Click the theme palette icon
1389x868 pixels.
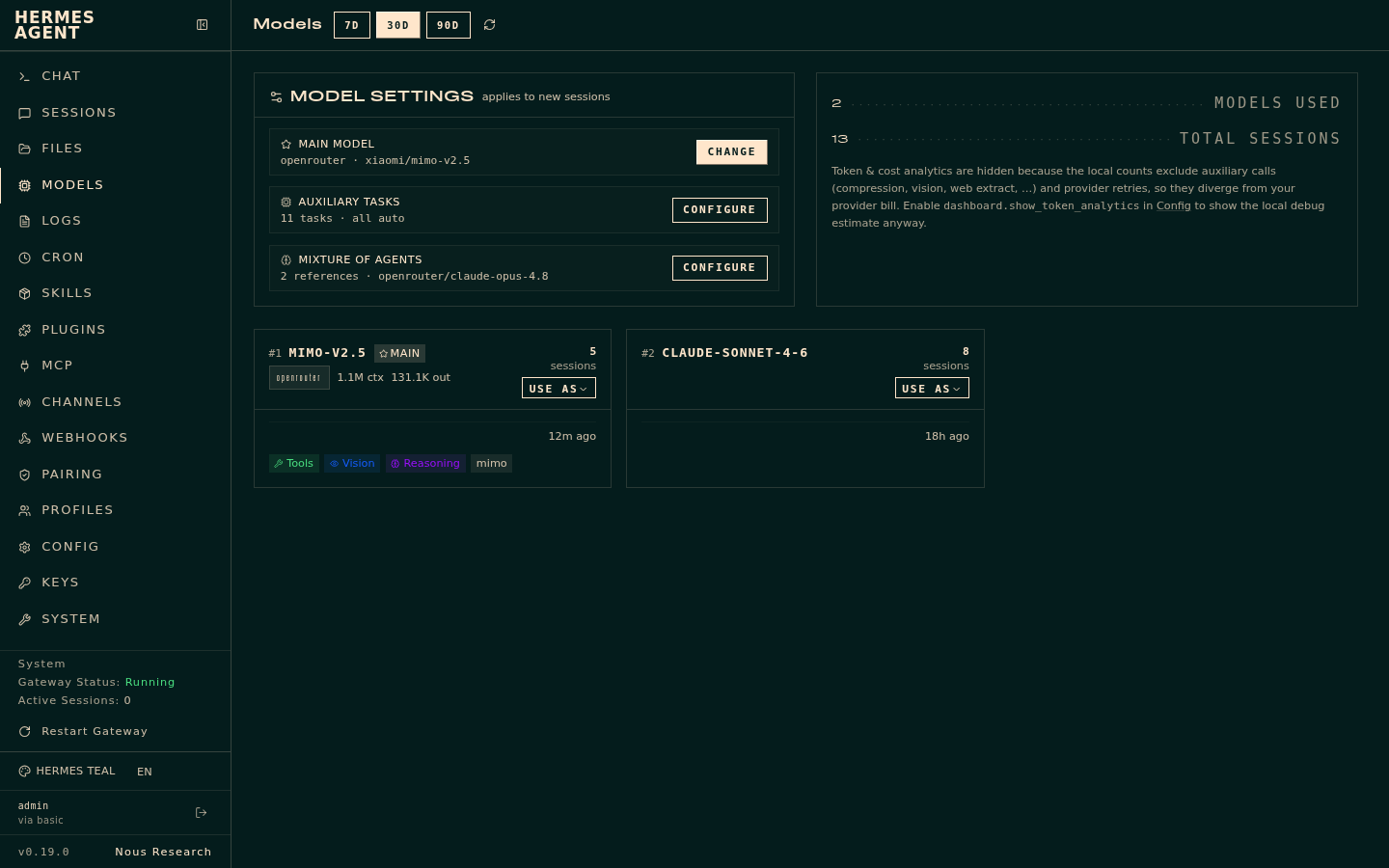click(24, 772)
